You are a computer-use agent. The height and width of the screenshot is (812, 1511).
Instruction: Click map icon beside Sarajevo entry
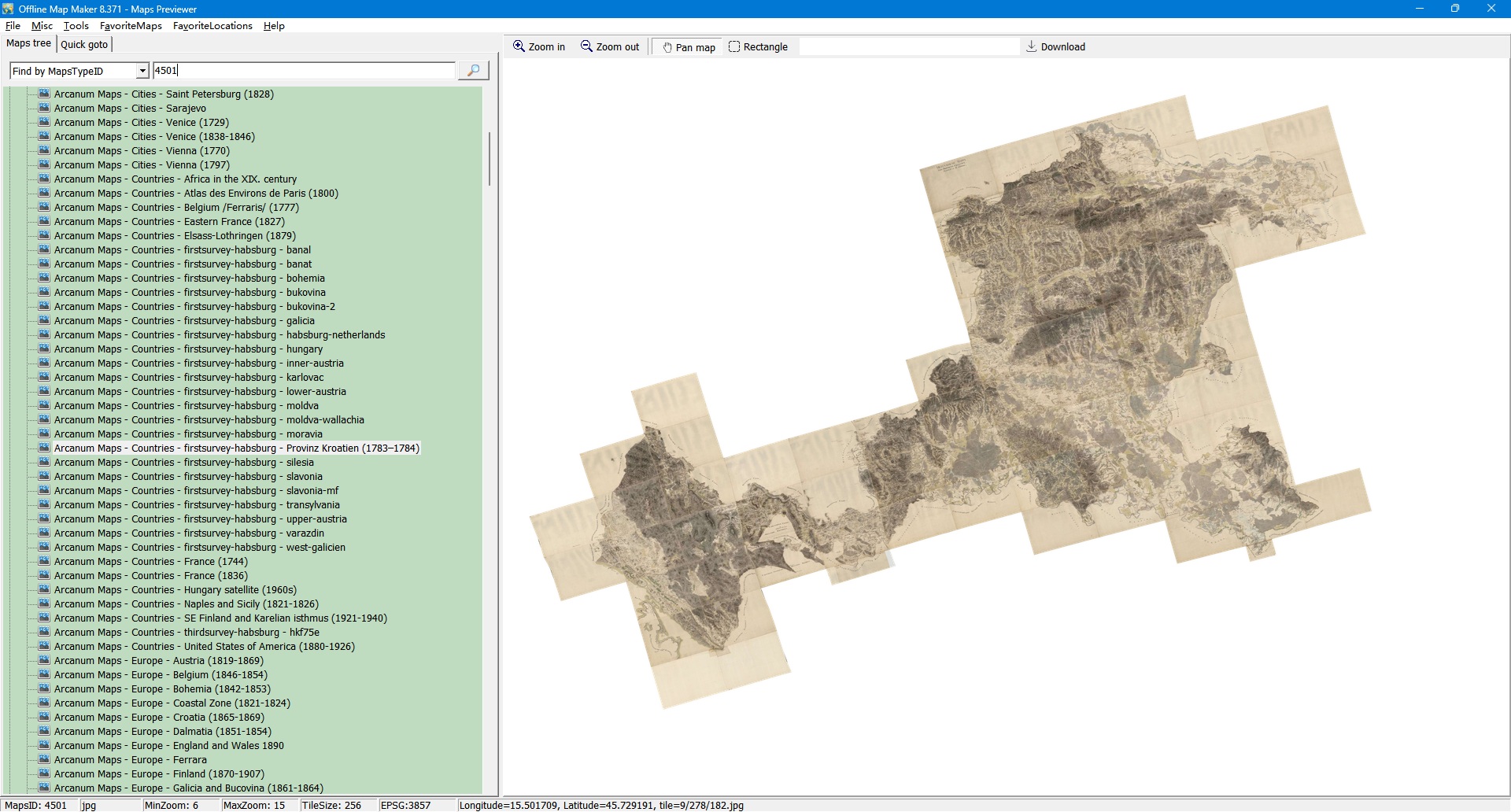tap(44, 108)
